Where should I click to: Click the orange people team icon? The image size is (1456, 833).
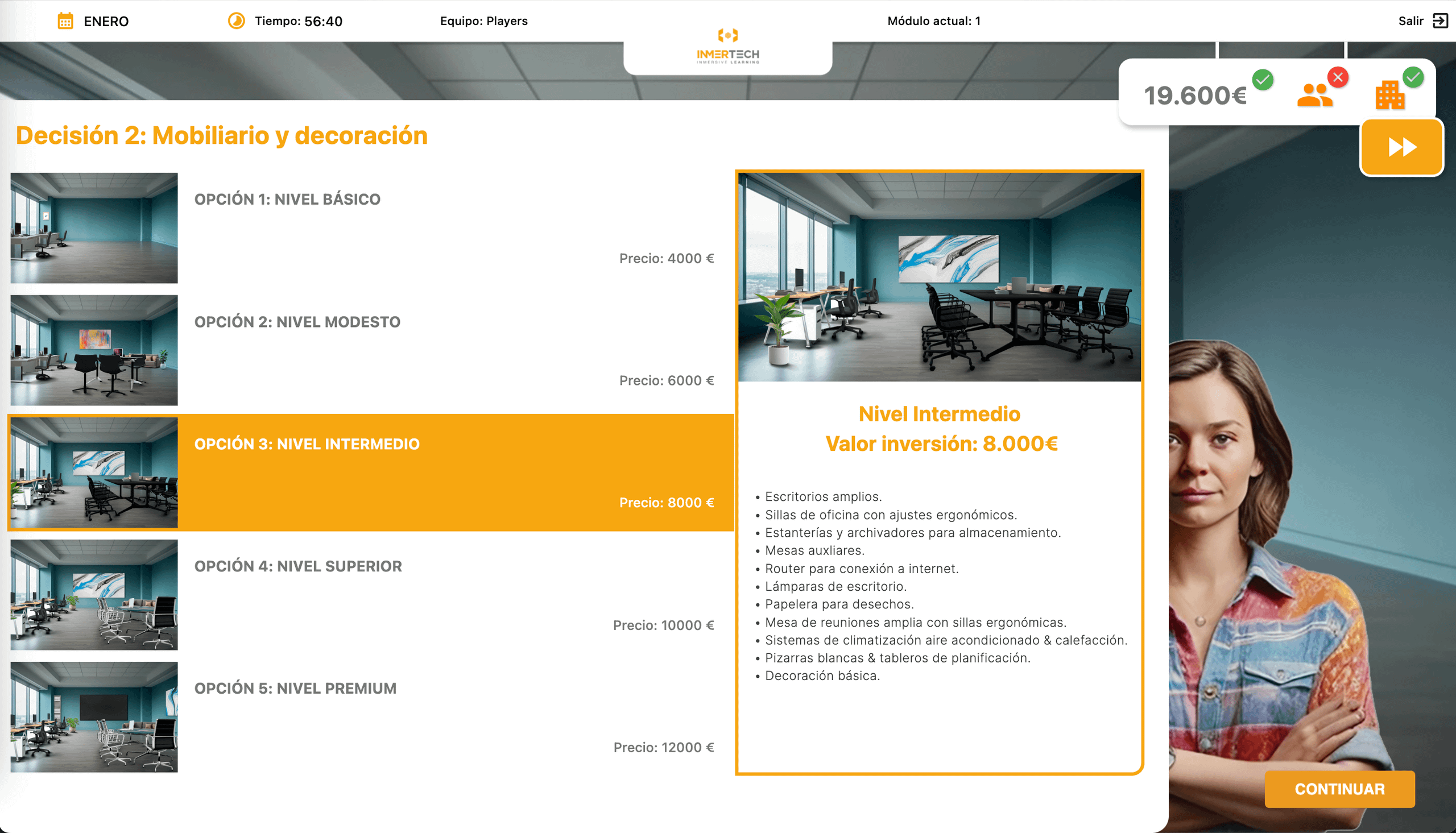point(1314,96)
